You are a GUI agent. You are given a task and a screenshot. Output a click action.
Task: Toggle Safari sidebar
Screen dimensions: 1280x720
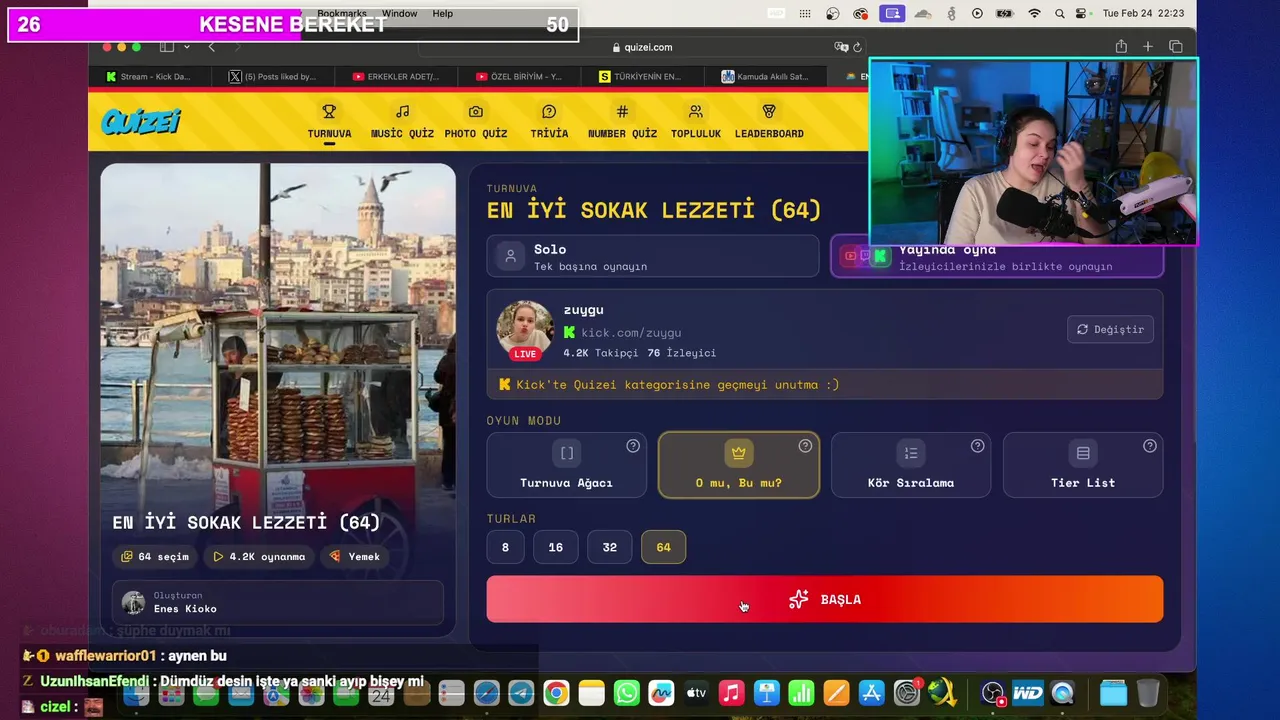click(x=167, y=47)
